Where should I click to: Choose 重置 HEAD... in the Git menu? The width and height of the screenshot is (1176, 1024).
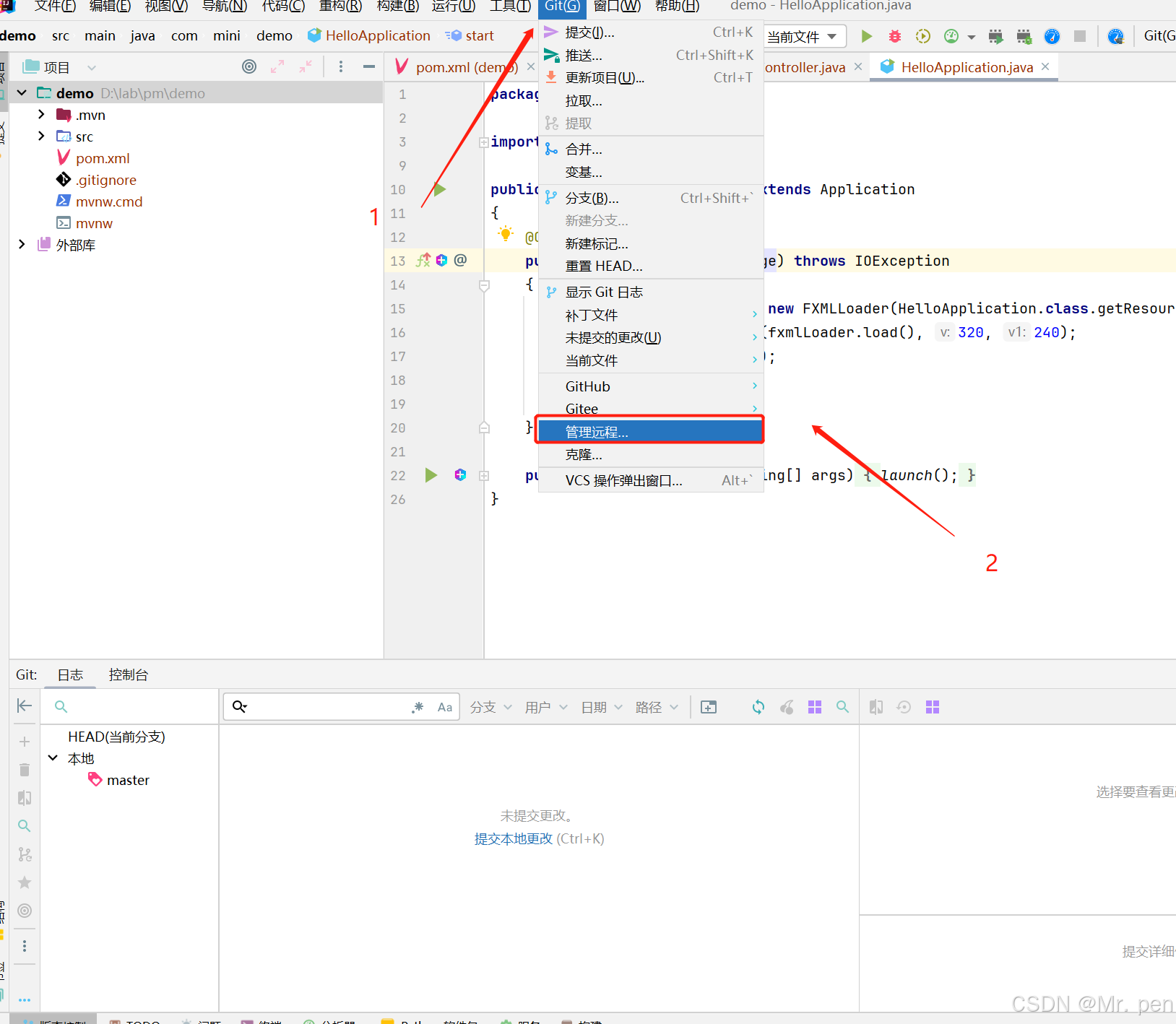point(651,266)
